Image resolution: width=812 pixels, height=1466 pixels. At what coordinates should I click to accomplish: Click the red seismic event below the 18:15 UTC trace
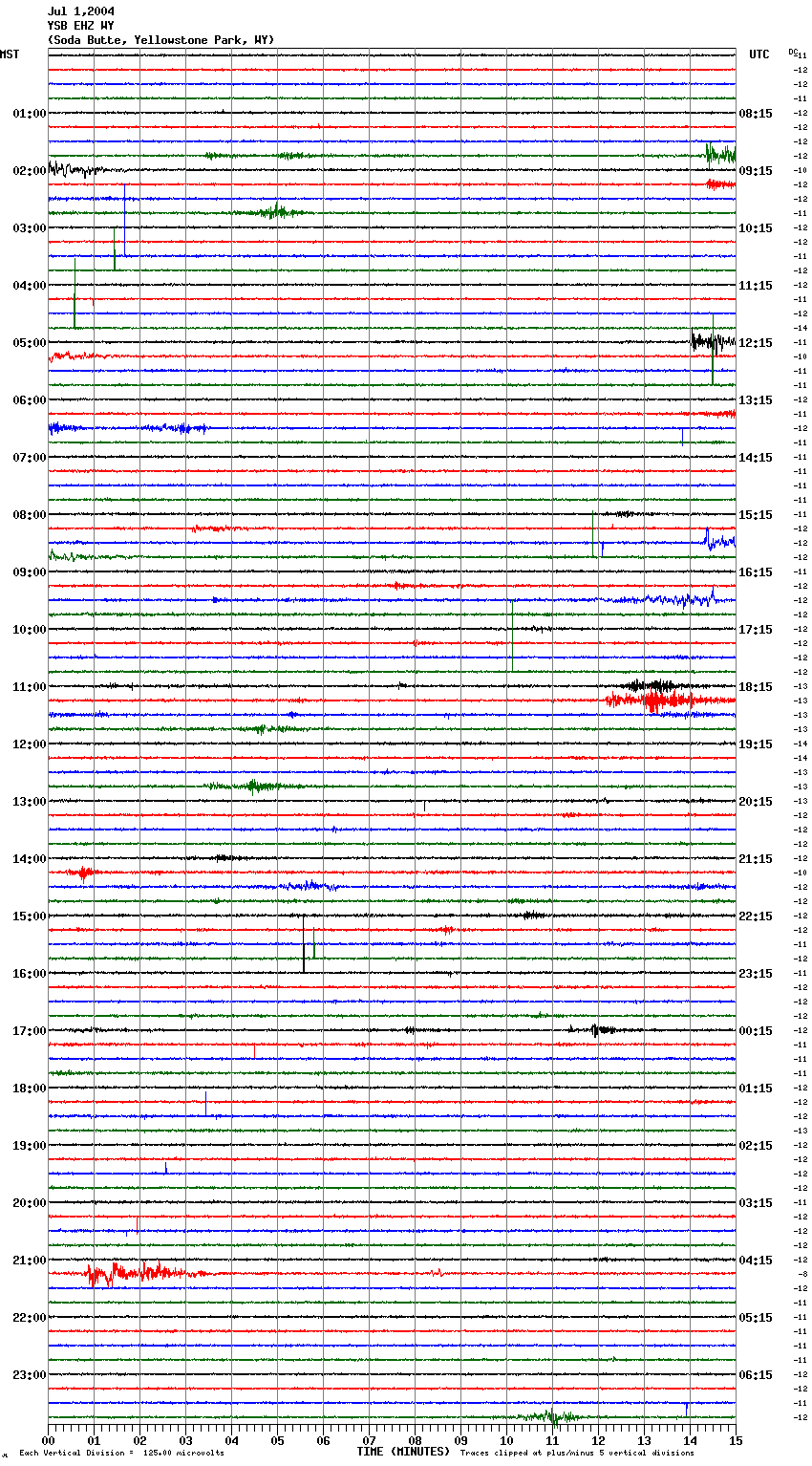[x=667, y=701]
